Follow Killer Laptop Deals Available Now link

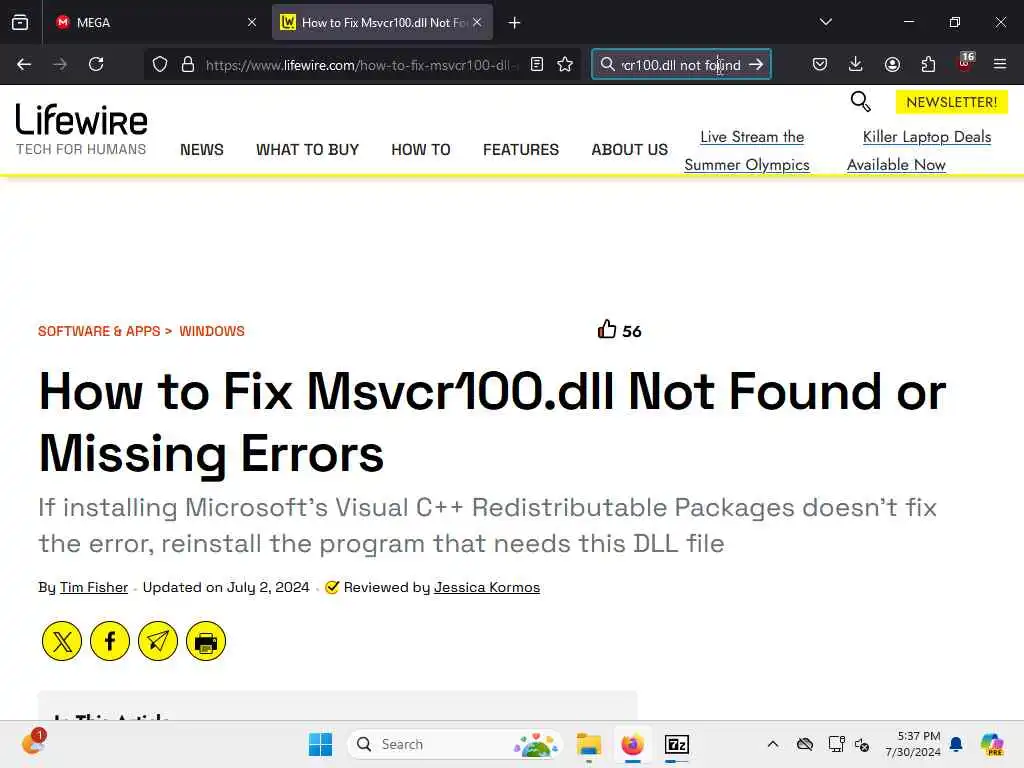point(920,151)
